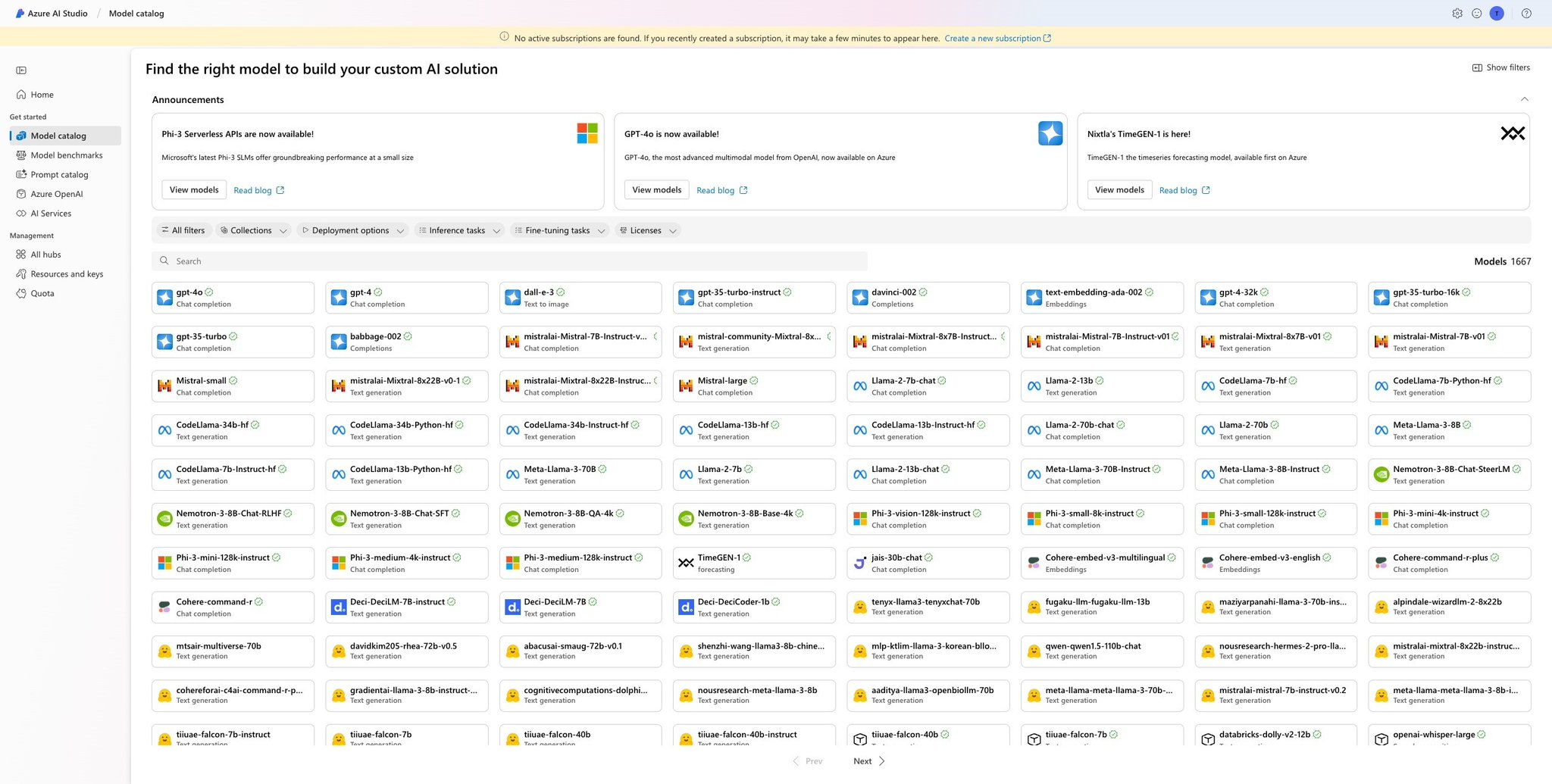This screenshot has width=1552, height=784.
Task: Click the Azure AI Studio logo
Action: [20, 14]
